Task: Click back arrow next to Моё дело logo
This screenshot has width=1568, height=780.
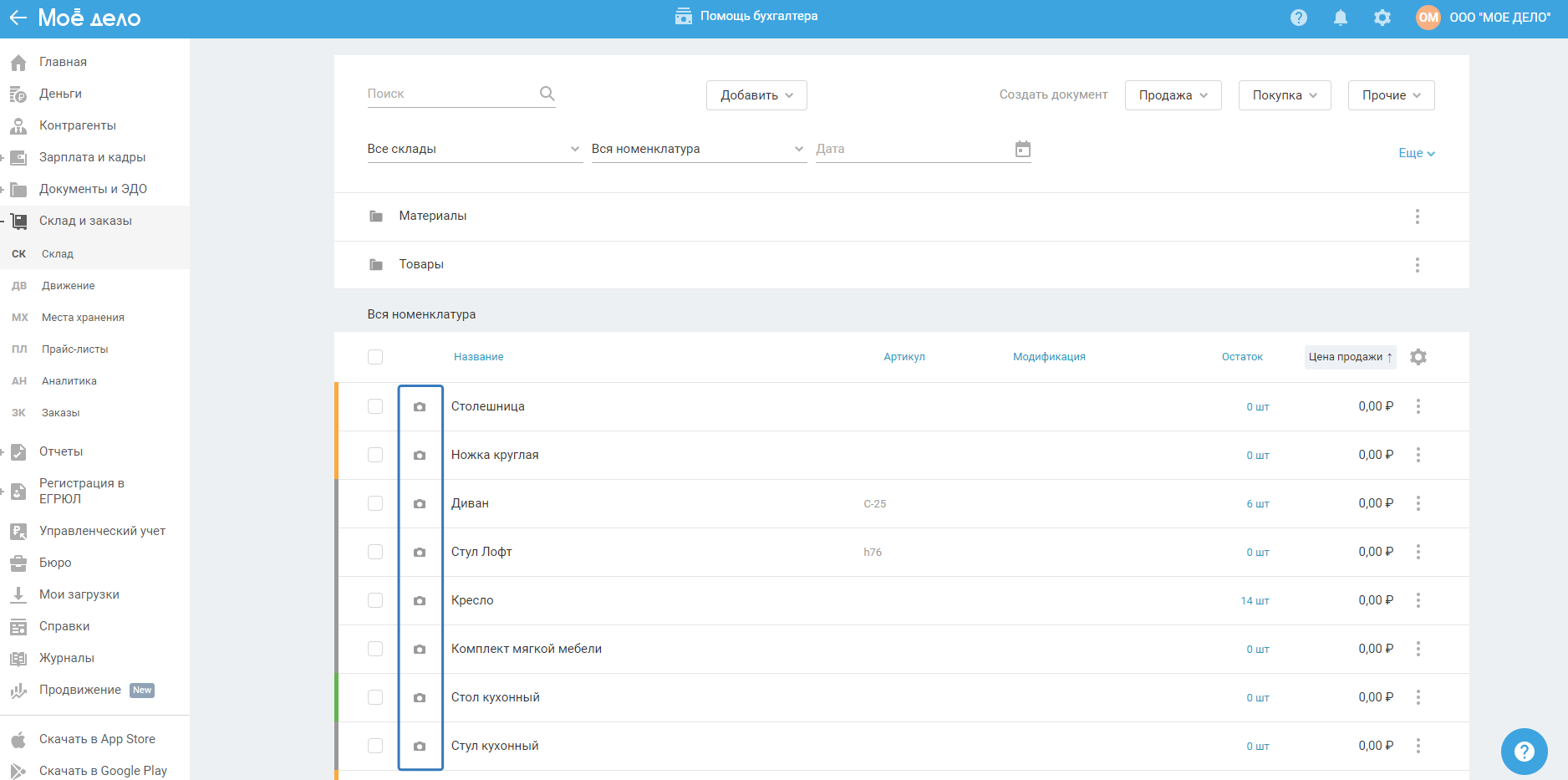Action: point(18,18)
